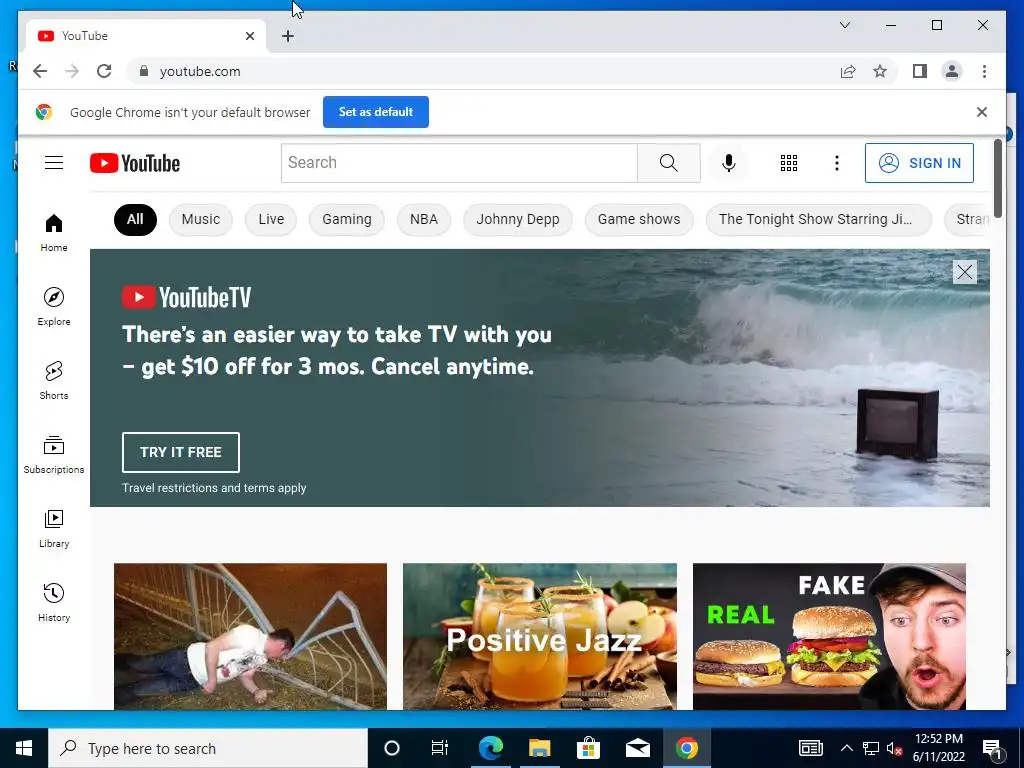
Task: Select the Johnny Depp filter chip
Action: pyautogui.click(x=518, y=219)
